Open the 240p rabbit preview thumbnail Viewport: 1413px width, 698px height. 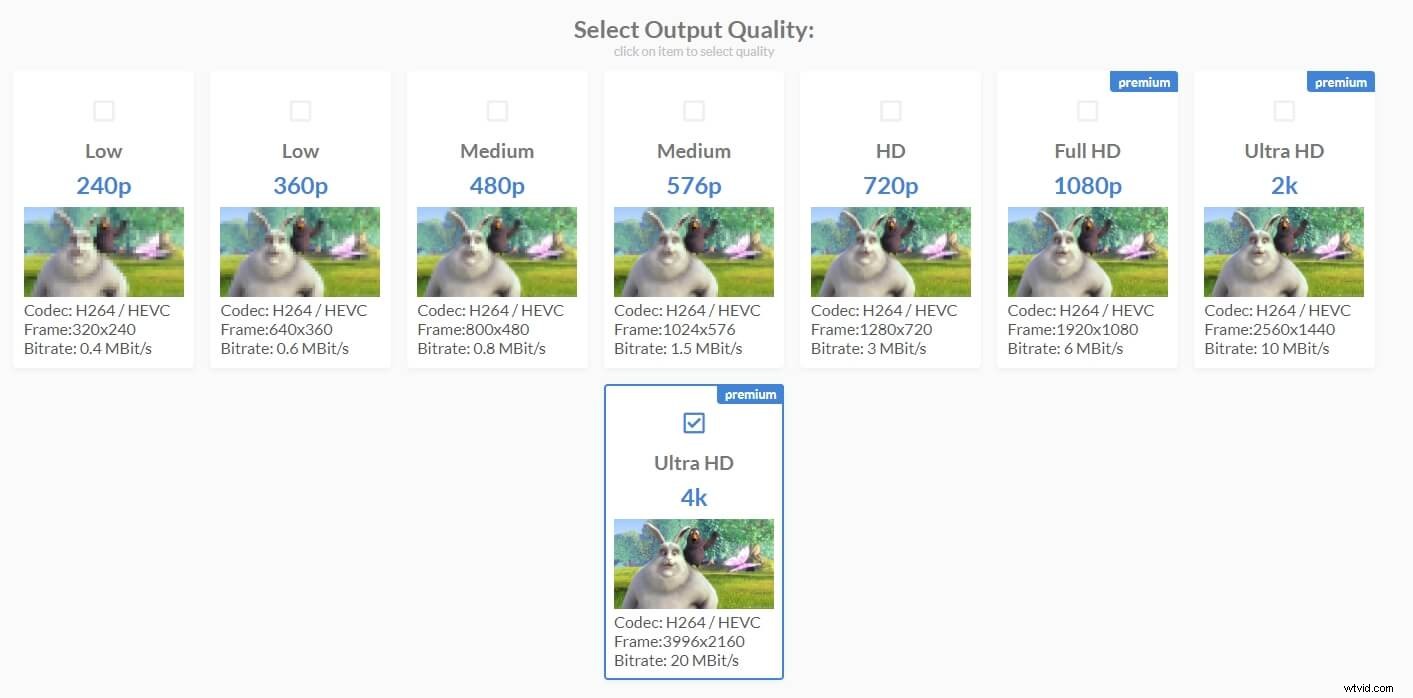(103, 251)
